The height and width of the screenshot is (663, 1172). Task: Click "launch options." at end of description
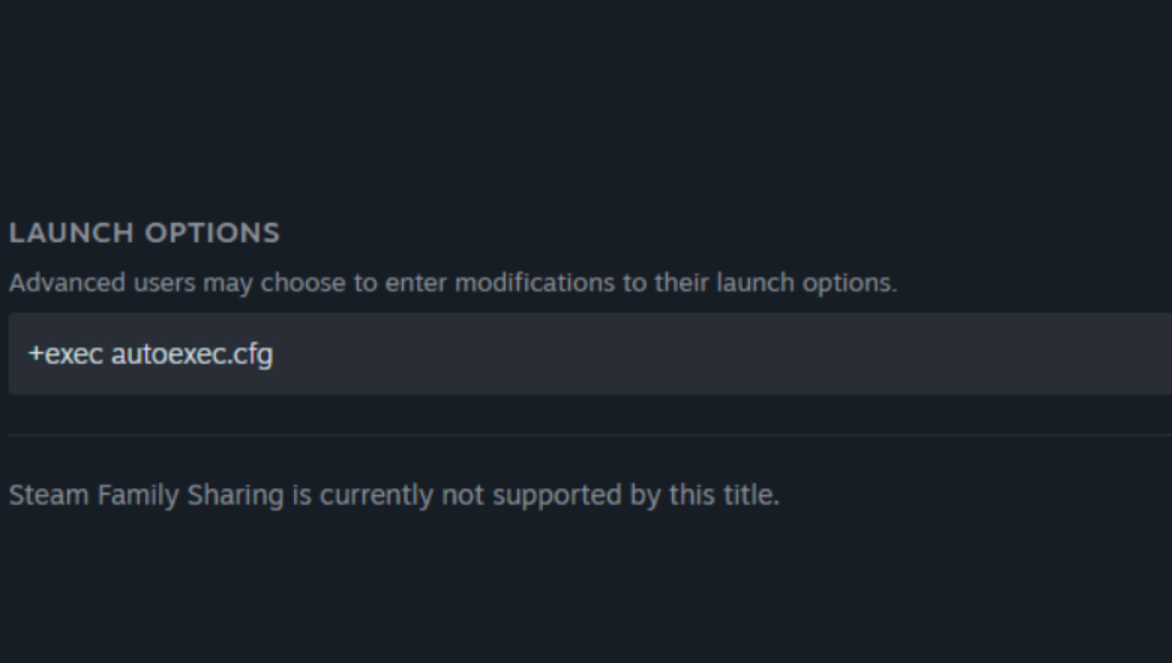point(806,283)
